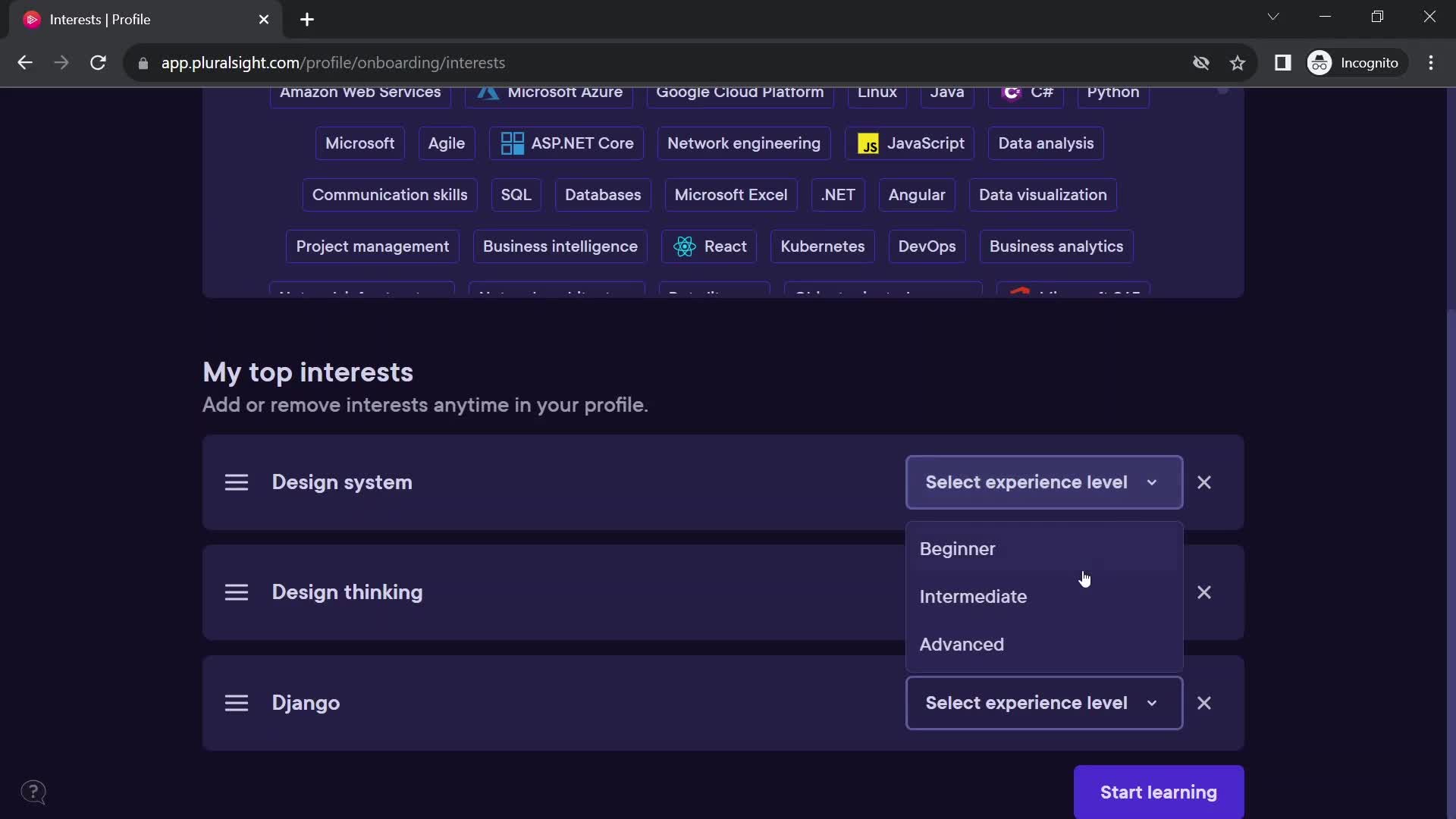Image resolution: width=1456 pixels, height=819 pixels.
Task: Click the Python interest tag
Action: (x=1113, y=91)
